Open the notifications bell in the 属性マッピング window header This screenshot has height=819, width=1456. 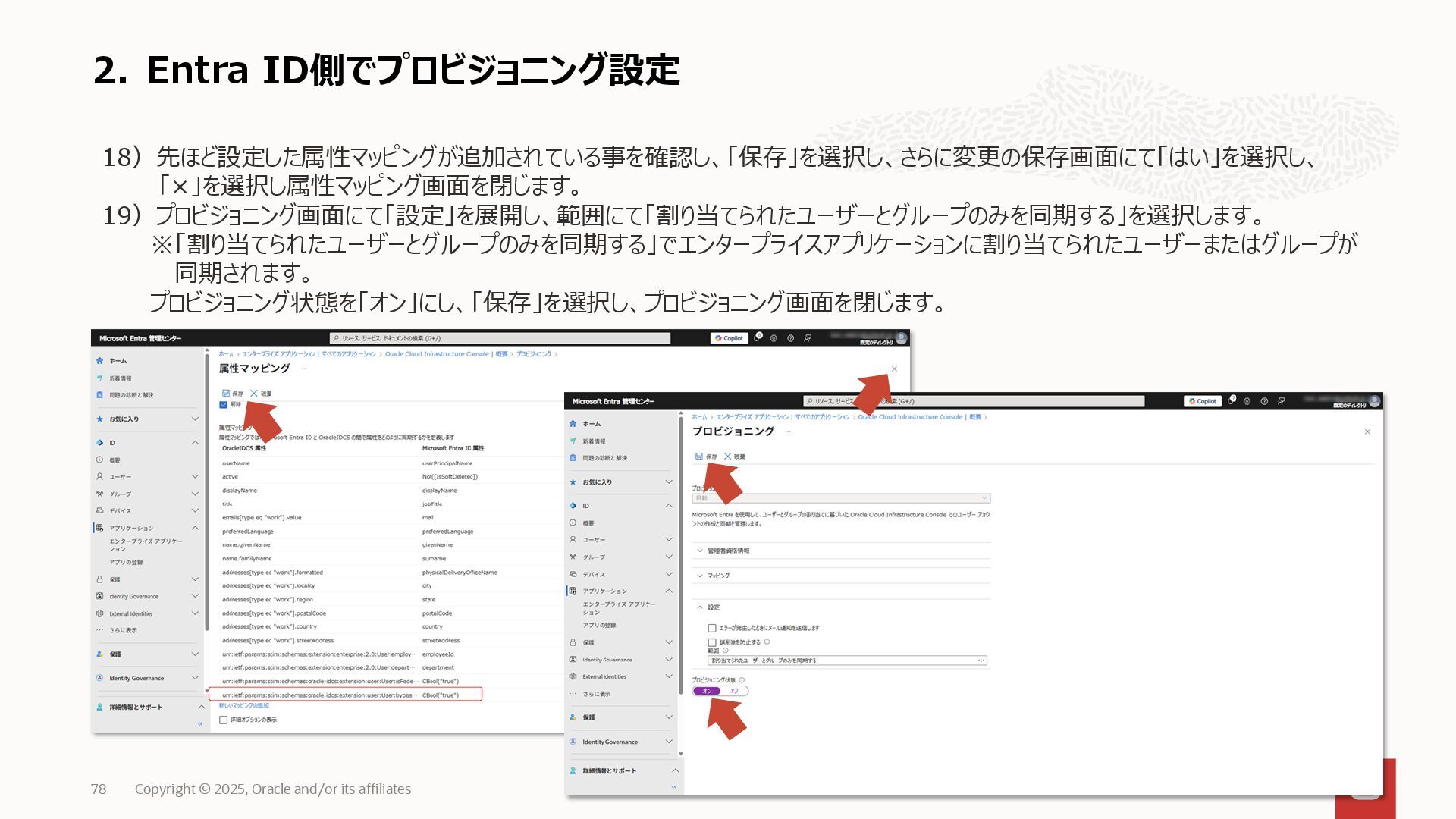[x=757, y=338]
